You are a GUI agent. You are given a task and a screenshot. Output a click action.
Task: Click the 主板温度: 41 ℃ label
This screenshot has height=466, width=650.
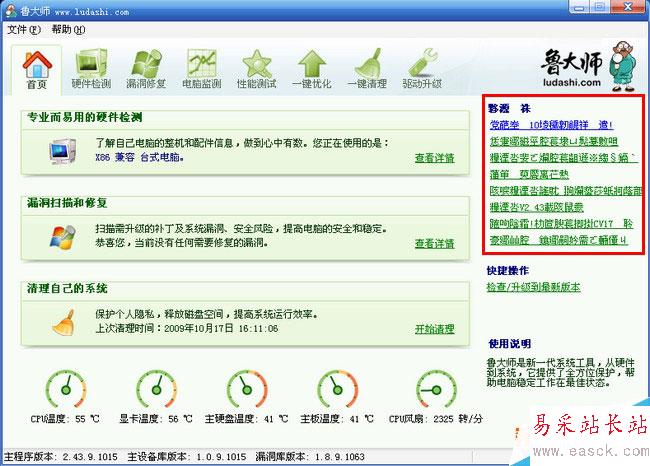click(x=337, y=419)
